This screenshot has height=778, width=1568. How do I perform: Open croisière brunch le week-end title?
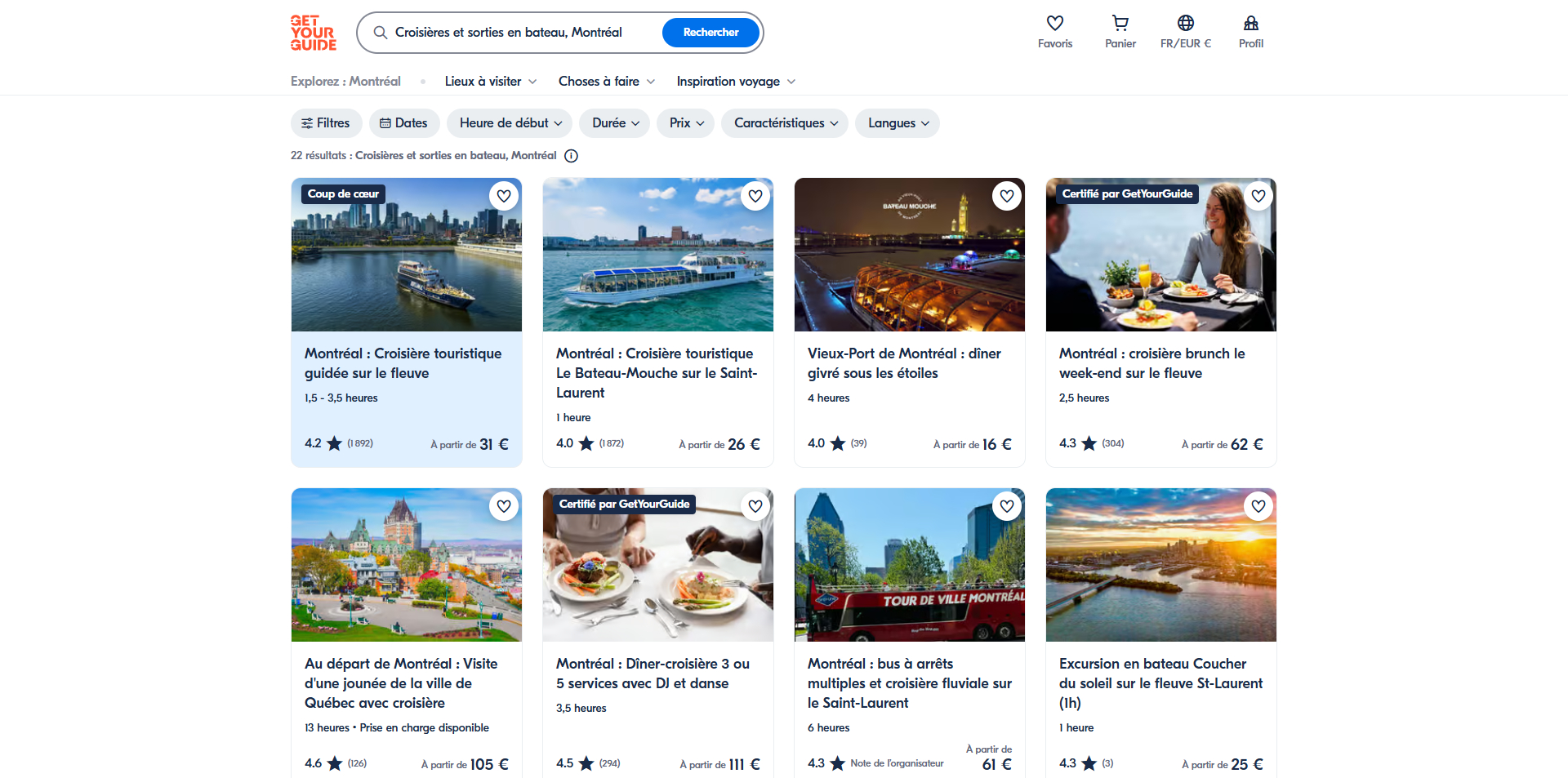tap(1152, 363)
